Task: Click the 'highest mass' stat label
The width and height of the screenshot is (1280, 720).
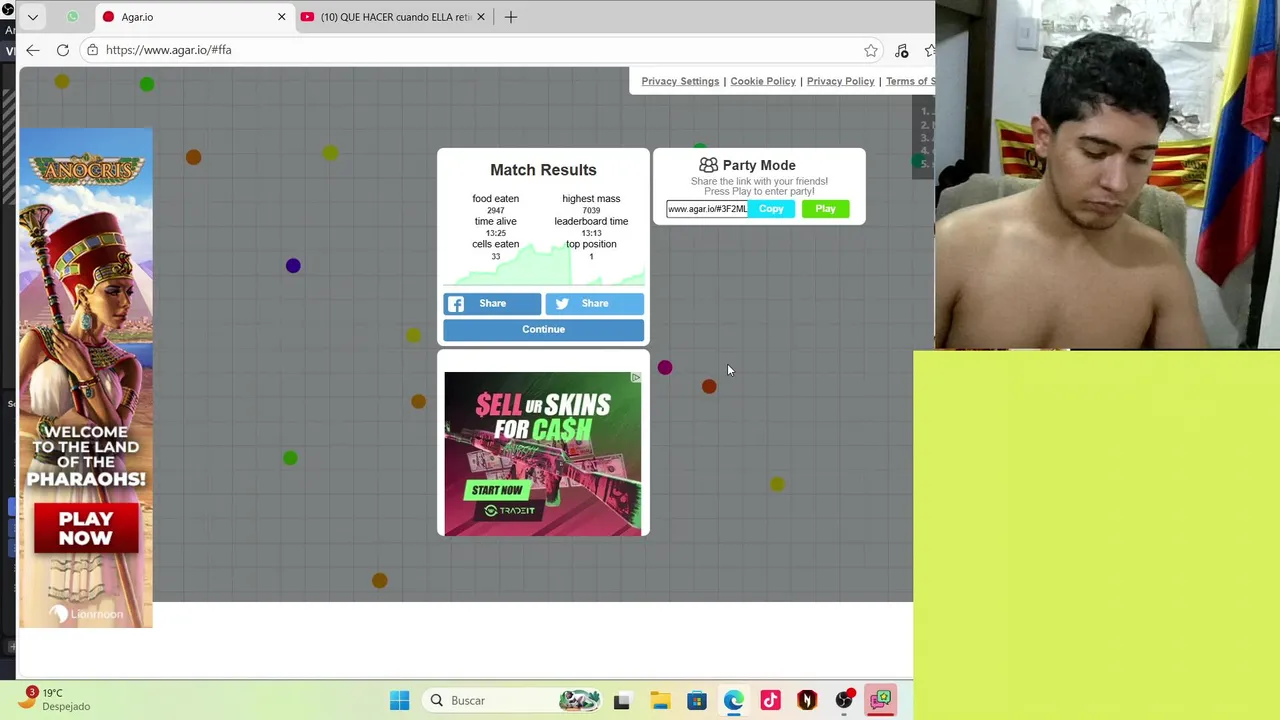Action: 591,198
